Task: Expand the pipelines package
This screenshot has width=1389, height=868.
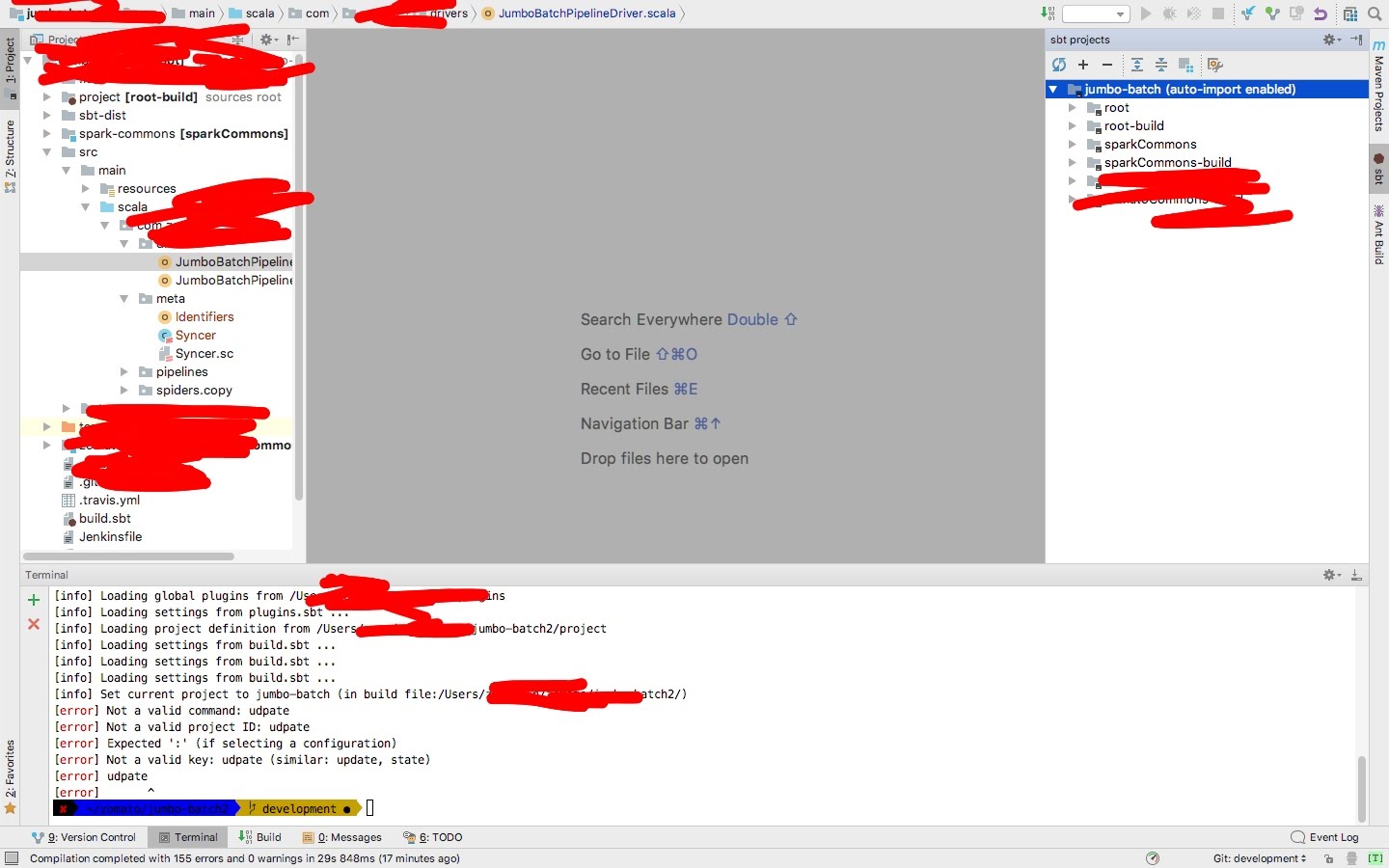Action: [x=123, y=372]
